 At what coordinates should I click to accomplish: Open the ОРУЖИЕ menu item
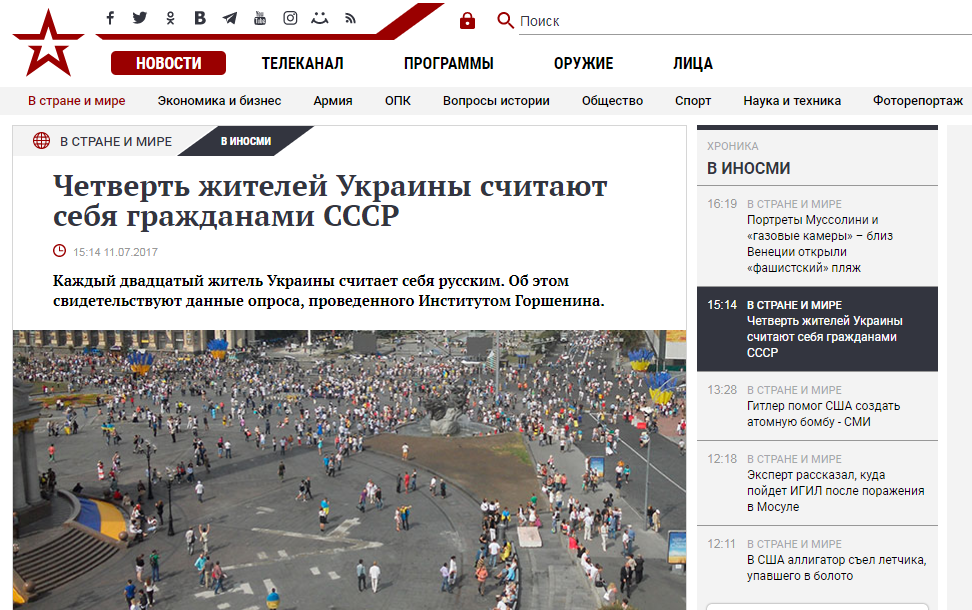click(583, 63)
